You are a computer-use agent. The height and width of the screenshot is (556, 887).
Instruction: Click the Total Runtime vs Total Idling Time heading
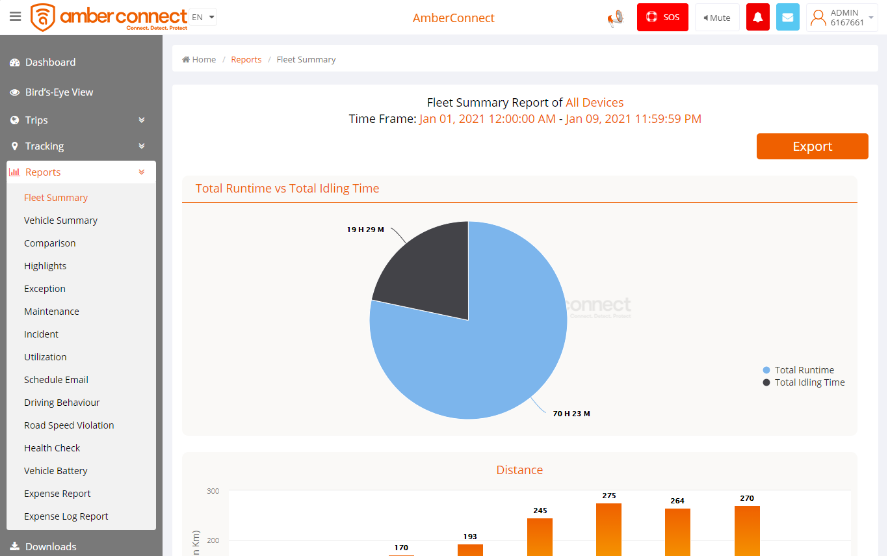pyautogui.click(x=287, y=188)
